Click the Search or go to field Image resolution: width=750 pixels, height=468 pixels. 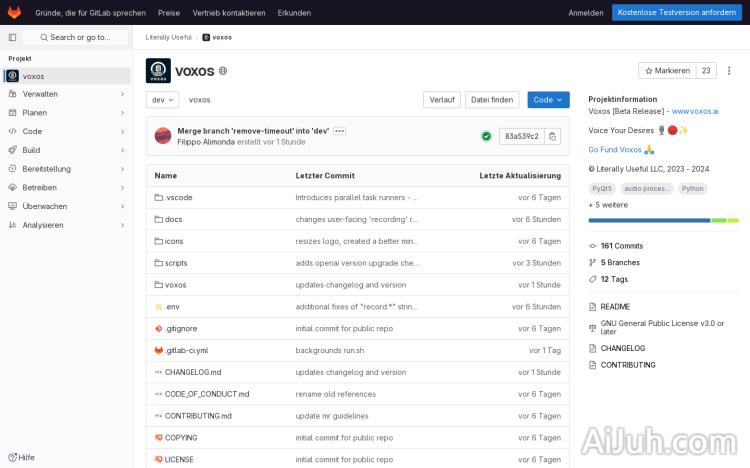tap(76, 37)
